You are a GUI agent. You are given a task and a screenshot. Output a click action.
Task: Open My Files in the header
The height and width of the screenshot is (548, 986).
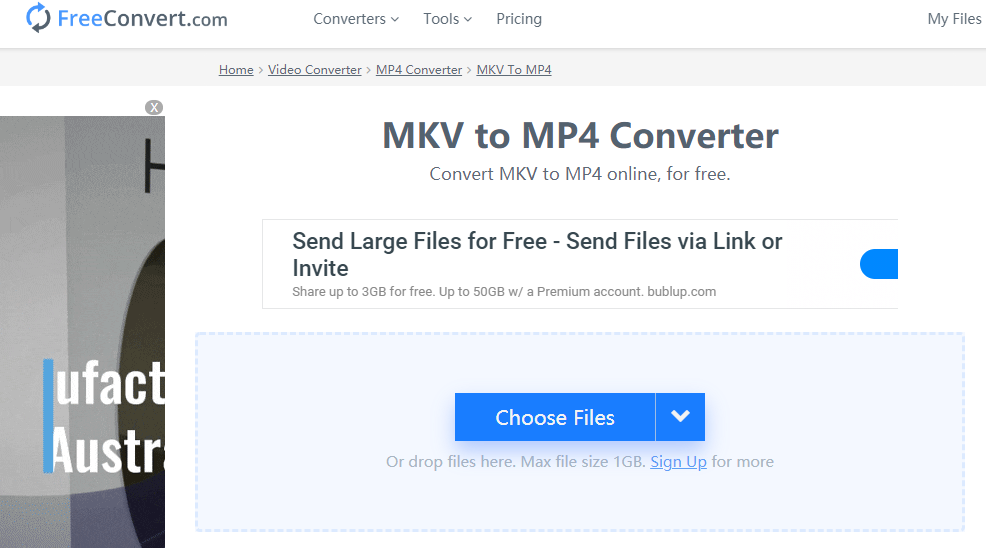954,19
